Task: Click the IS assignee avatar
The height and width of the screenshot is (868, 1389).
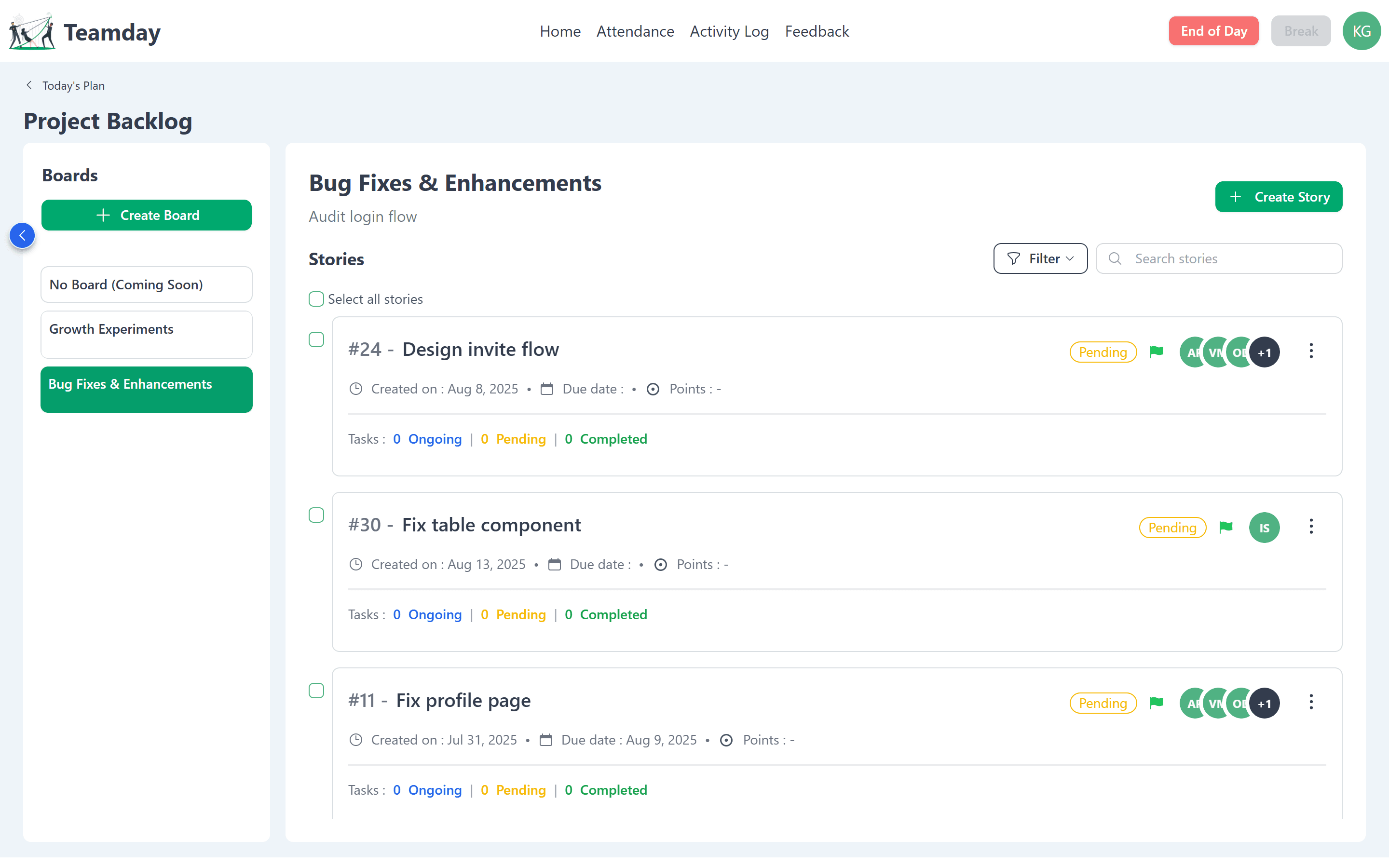Action: point(1264,528)
